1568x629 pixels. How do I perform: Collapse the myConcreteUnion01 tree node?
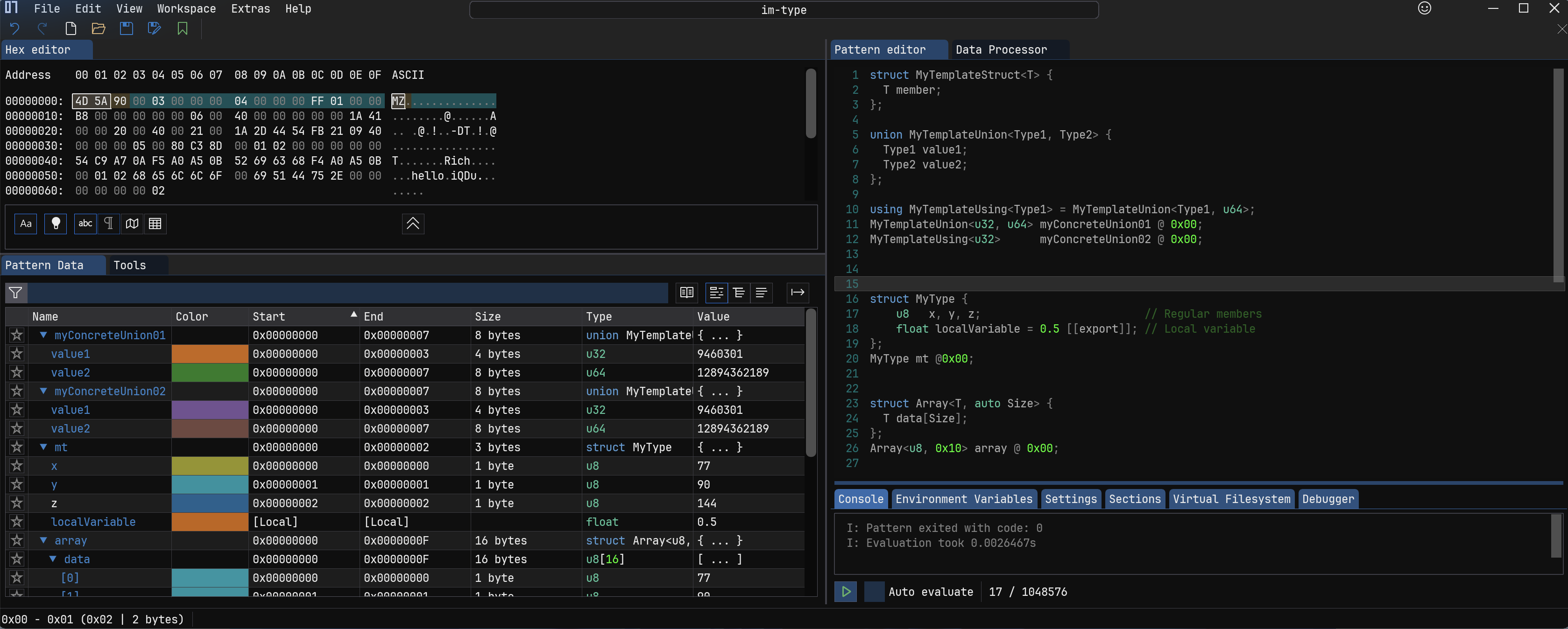(43, 335)
